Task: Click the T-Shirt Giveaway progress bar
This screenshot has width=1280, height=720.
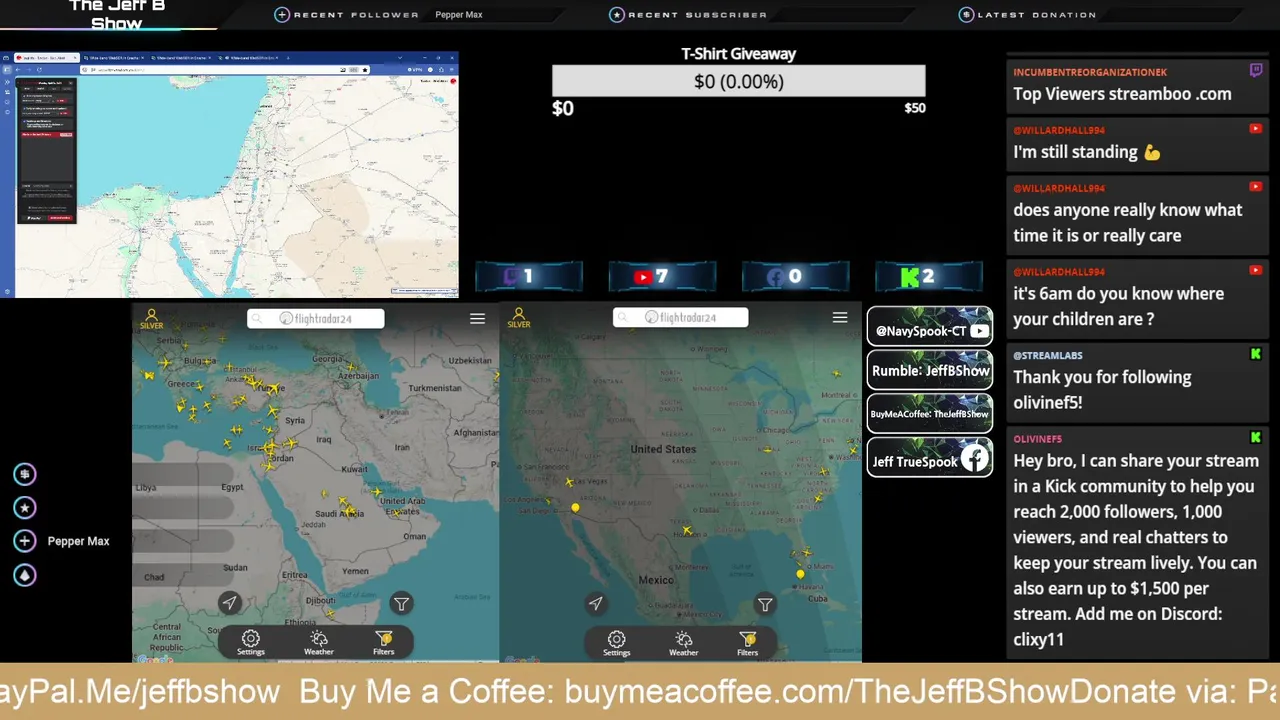Action: [x=739, y=81]
